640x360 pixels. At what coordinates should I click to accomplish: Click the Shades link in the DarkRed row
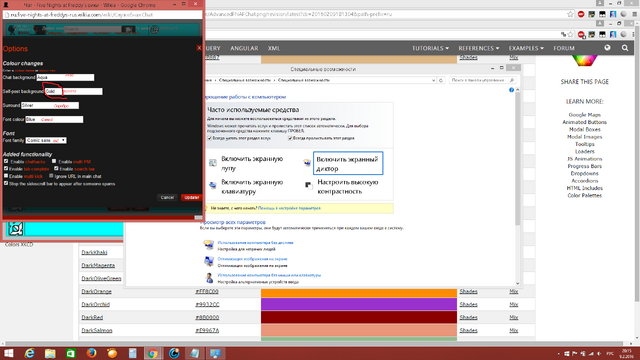(469, 318)
